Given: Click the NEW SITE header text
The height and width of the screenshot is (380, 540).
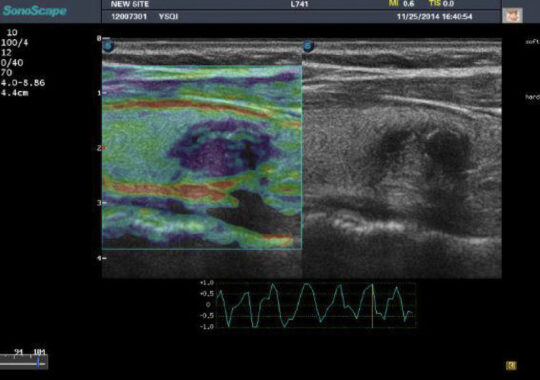Looking at the screenshot, I should 130,4.
